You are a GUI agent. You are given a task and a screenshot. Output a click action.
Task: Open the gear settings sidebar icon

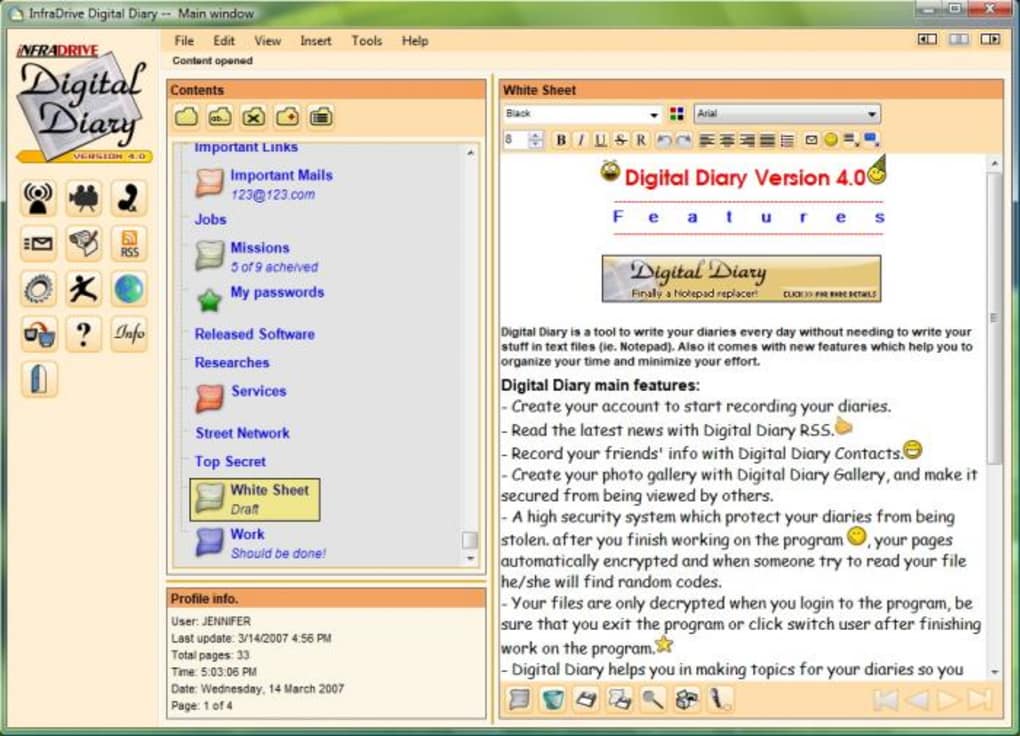[x=38, y=288]
